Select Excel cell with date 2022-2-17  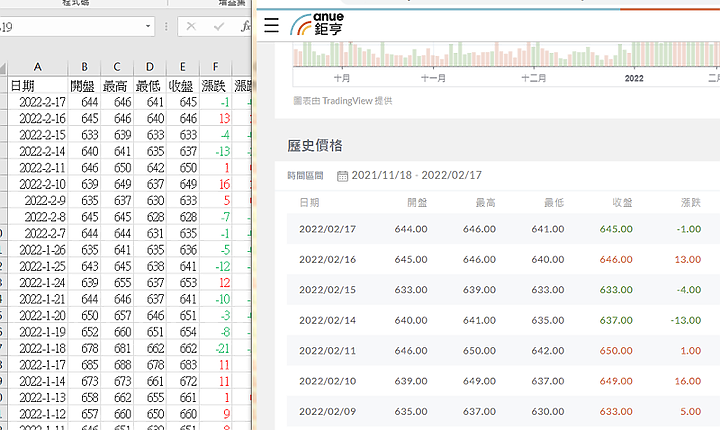click(x=38, y=102)
